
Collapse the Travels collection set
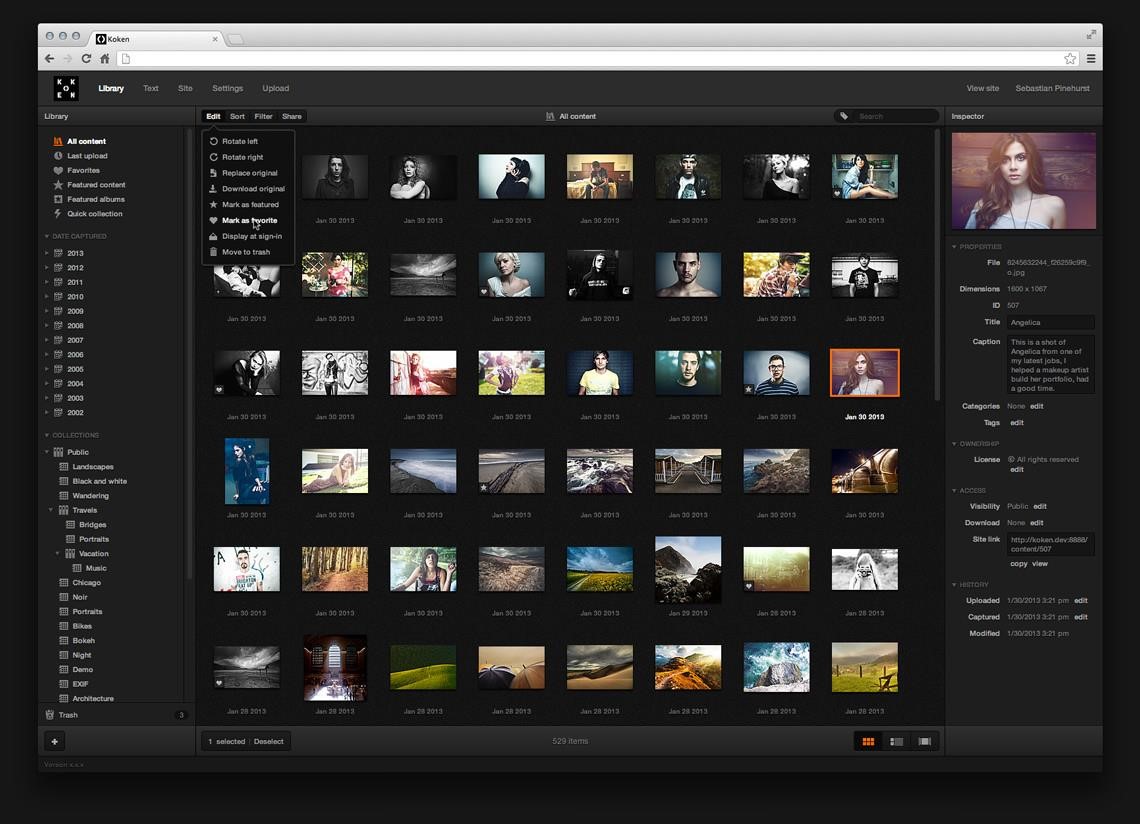(x=52, y=510)
